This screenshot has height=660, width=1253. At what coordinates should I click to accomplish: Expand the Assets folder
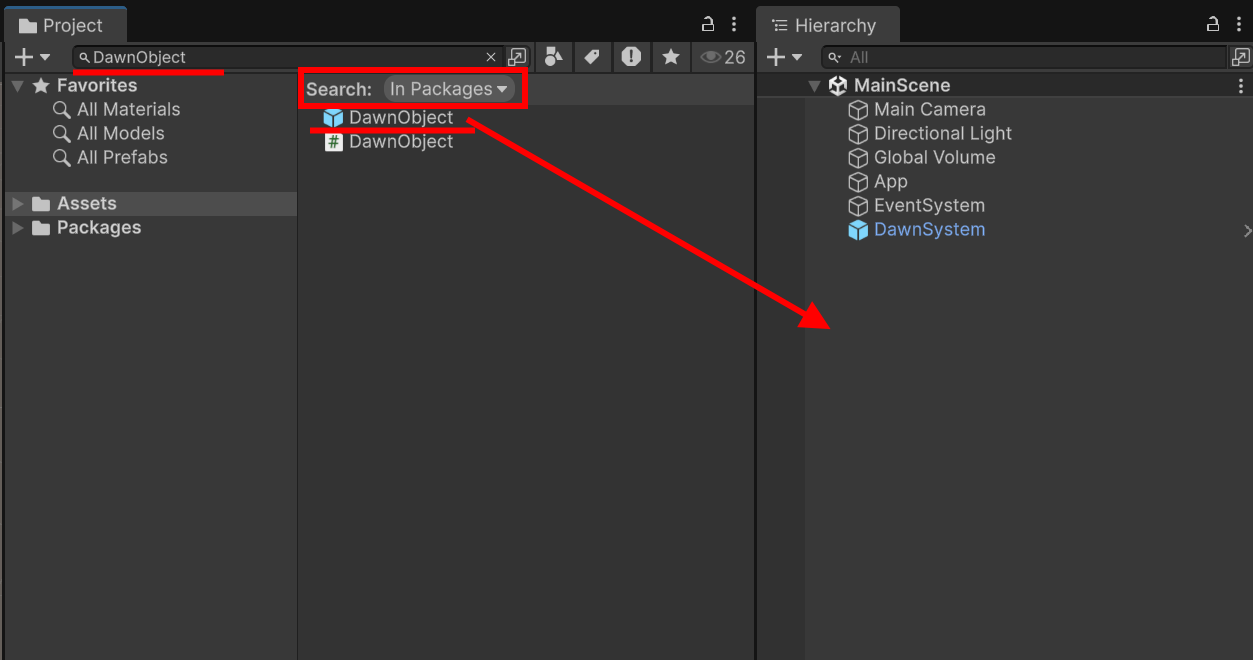pyautogui.click(x=18, y=204)
